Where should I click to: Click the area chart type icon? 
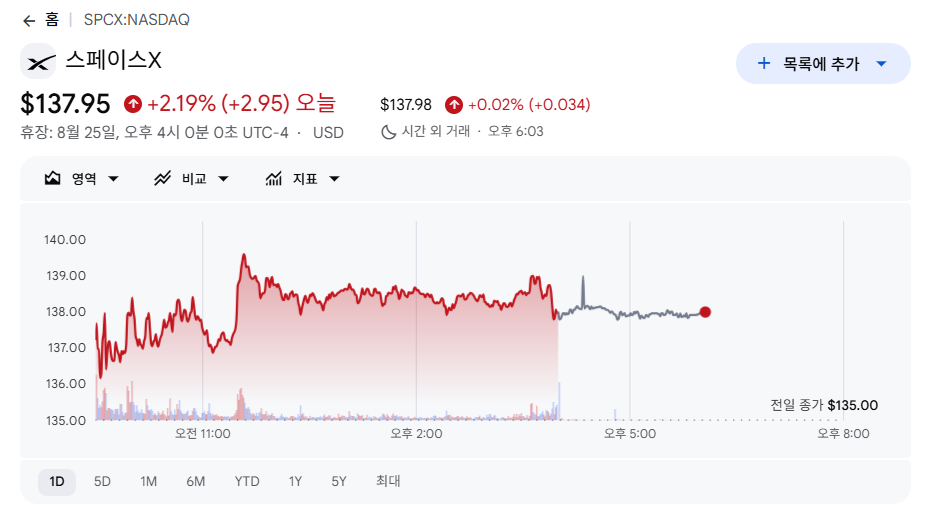point(53,178)
